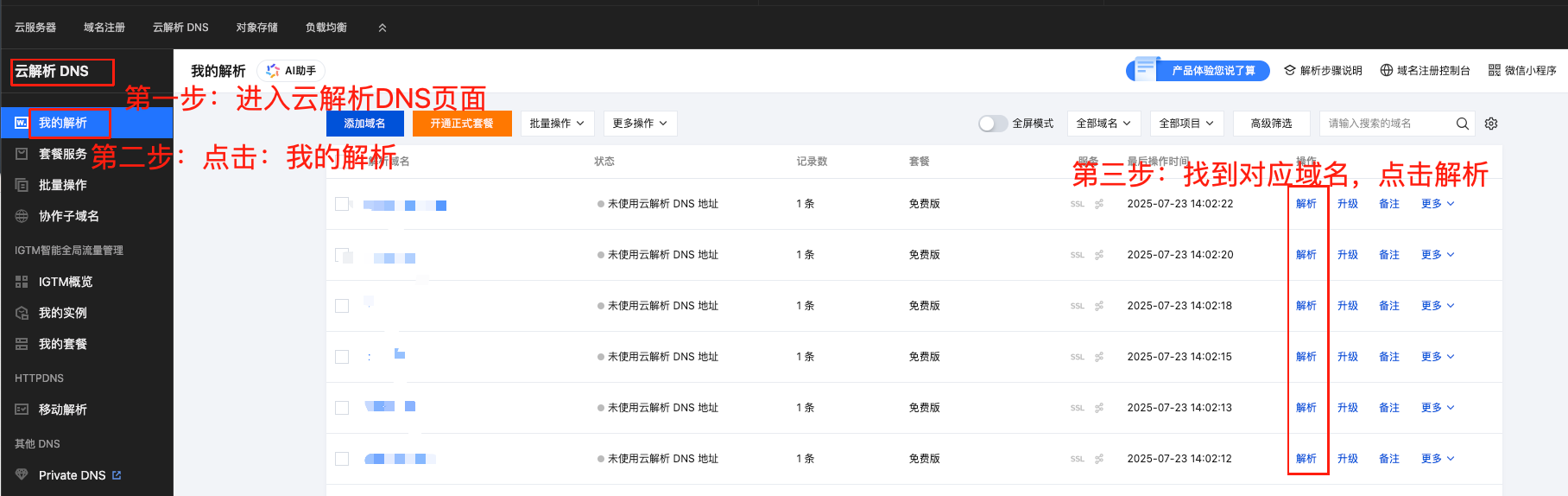This screenshot has height=496, width=1568.
Task: Open the Private DNS external link icon
Action: point(117,475)
